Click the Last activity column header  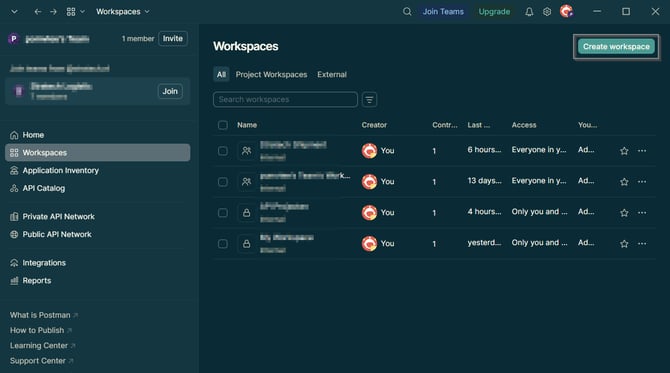pyautogui.click(x=479, y=125)
